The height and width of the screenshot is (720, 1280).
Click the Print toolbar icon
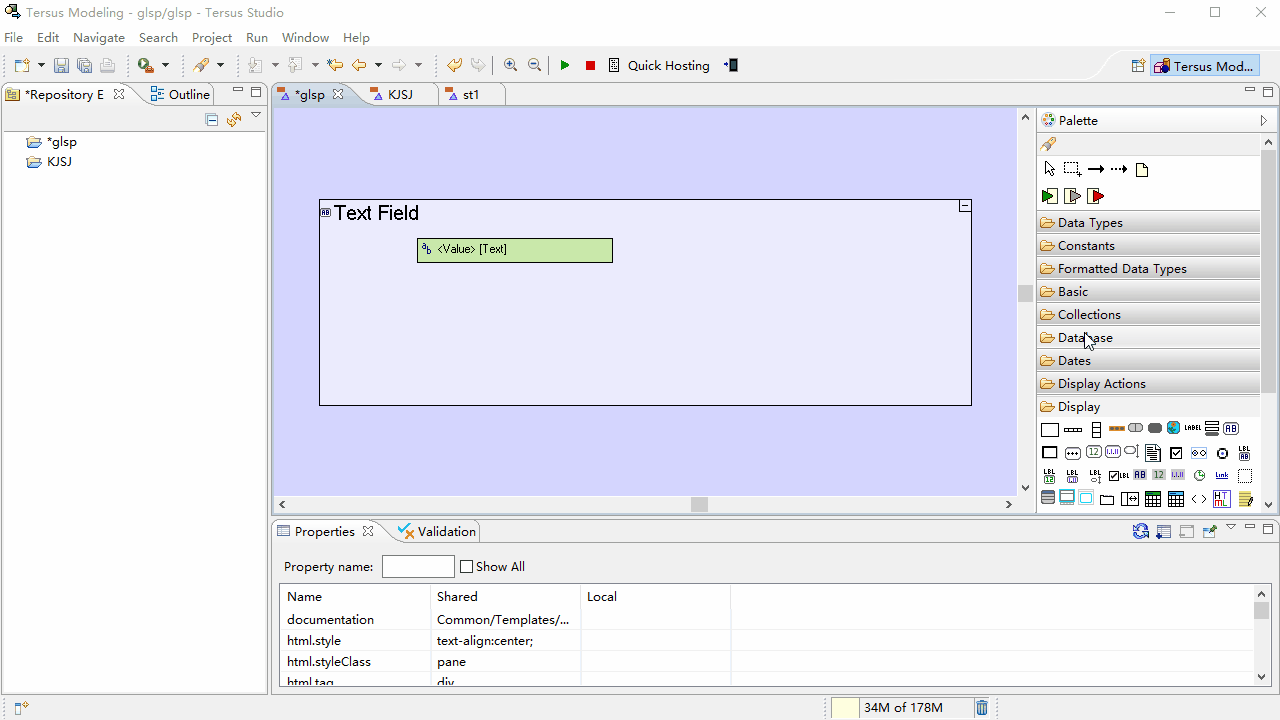click(107, 66)
